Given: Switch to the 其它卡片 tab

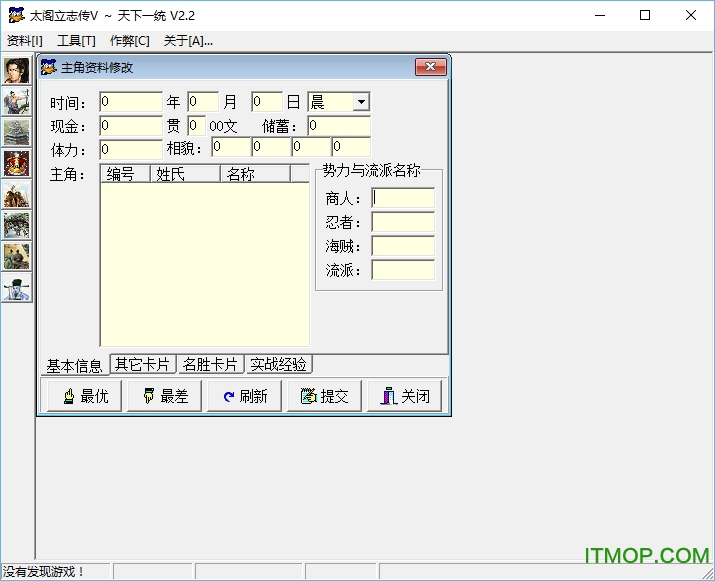Looking at the screenshot, I should [143, 364].
